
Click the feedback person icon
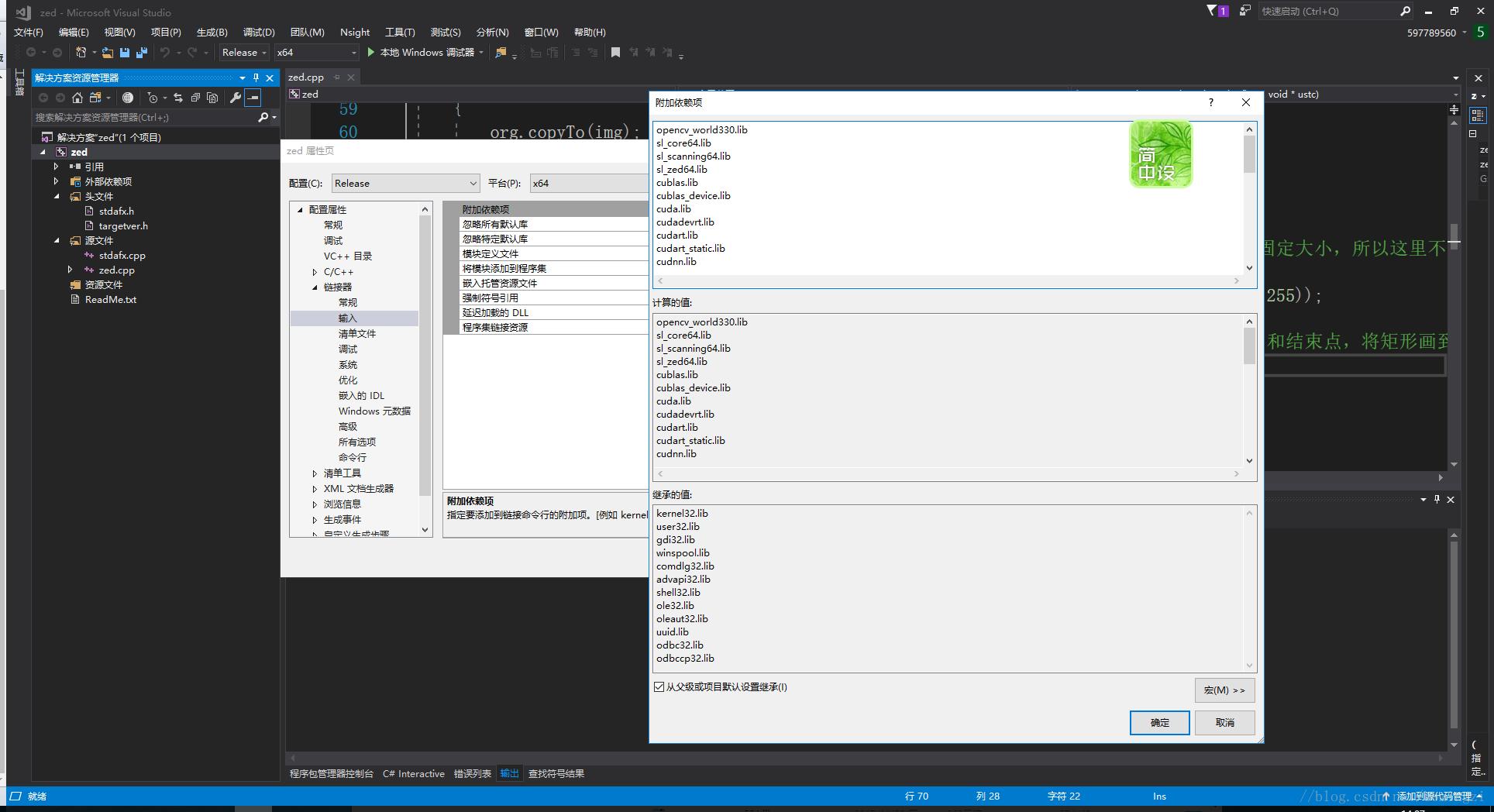tap(1244, 11)
